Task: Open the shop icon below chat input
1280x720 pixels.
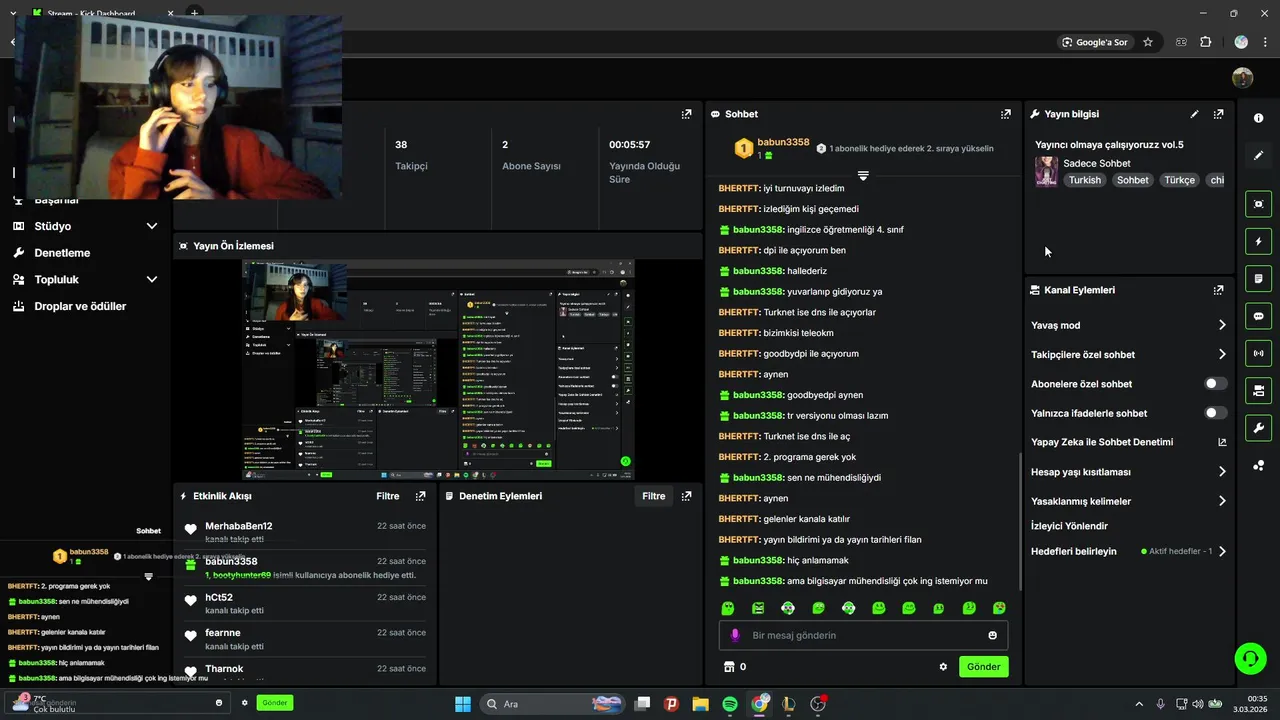Action: click(x=728, y=667)
